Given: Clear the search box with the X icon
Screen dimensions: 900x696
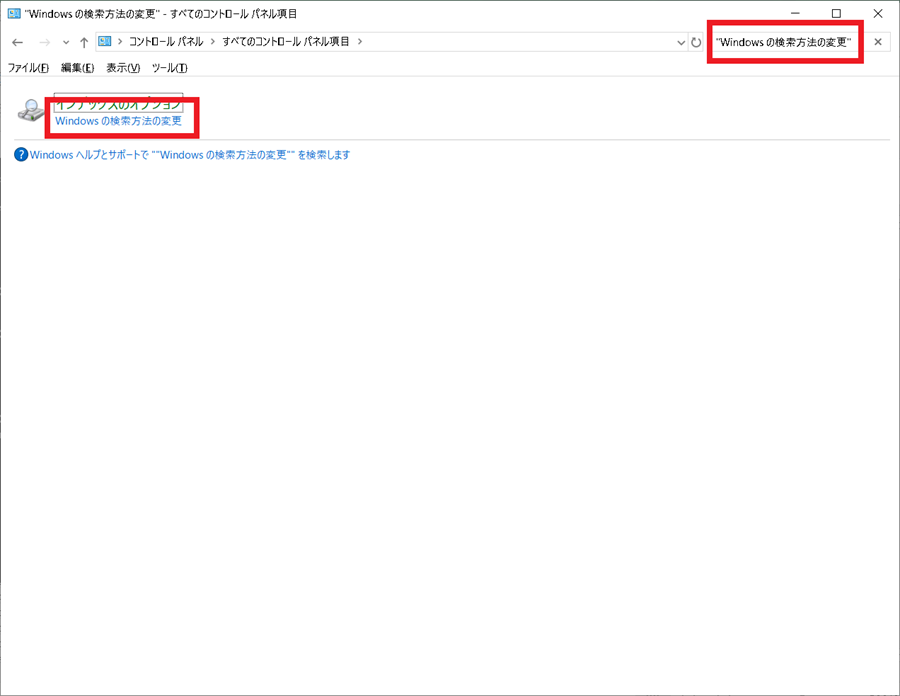Looking at the screenshot, I should 878,41.
